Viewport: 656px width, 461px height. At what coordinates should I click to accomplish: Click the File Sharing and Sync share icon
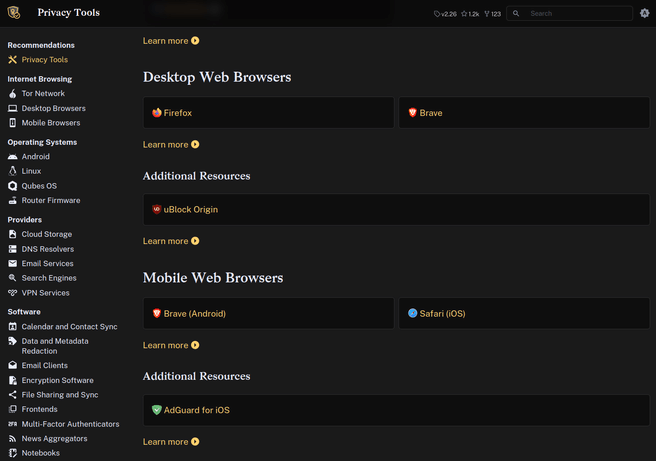pos(13,394)
